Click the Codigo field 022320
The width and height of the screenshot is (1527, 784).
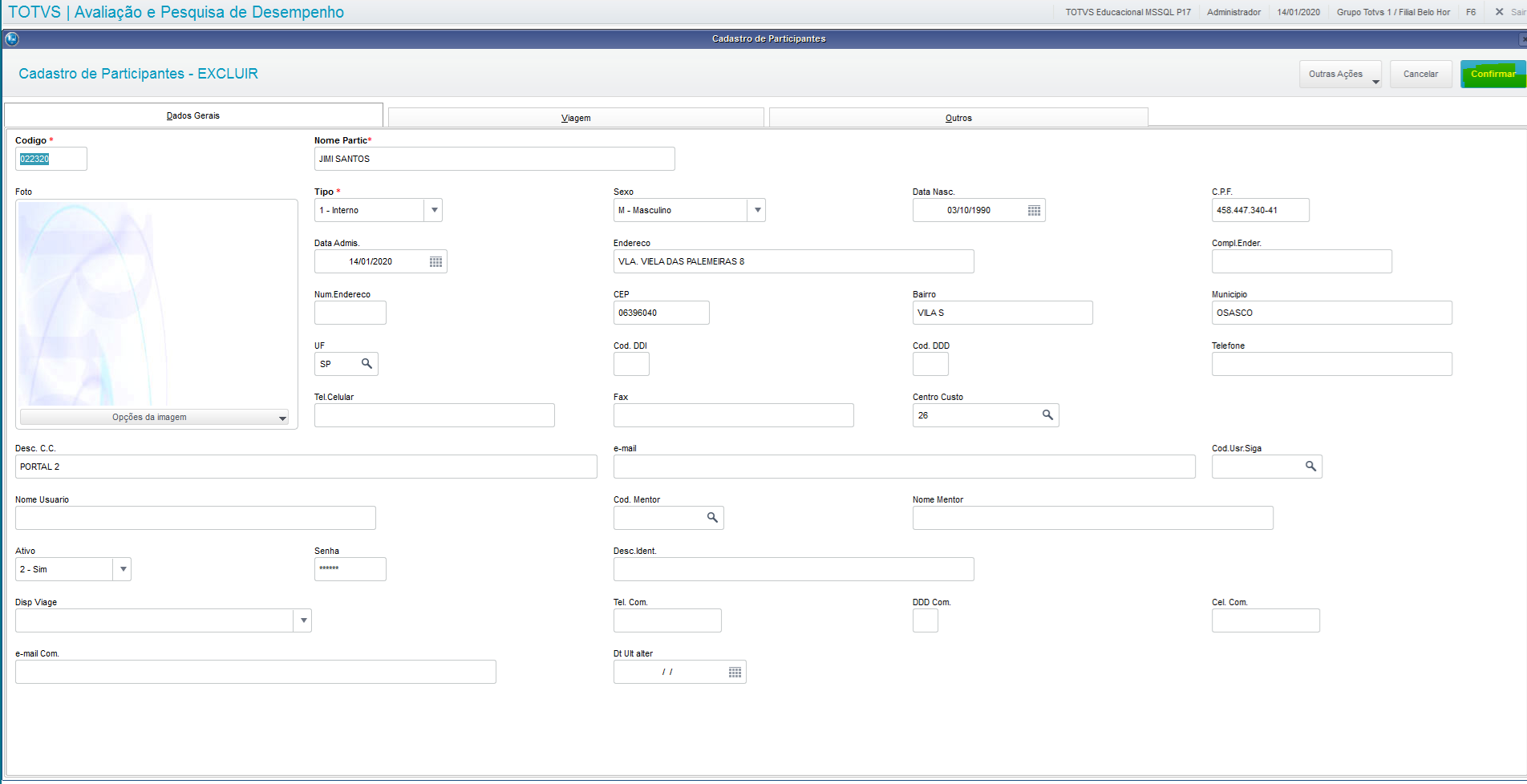coord(51,159)
